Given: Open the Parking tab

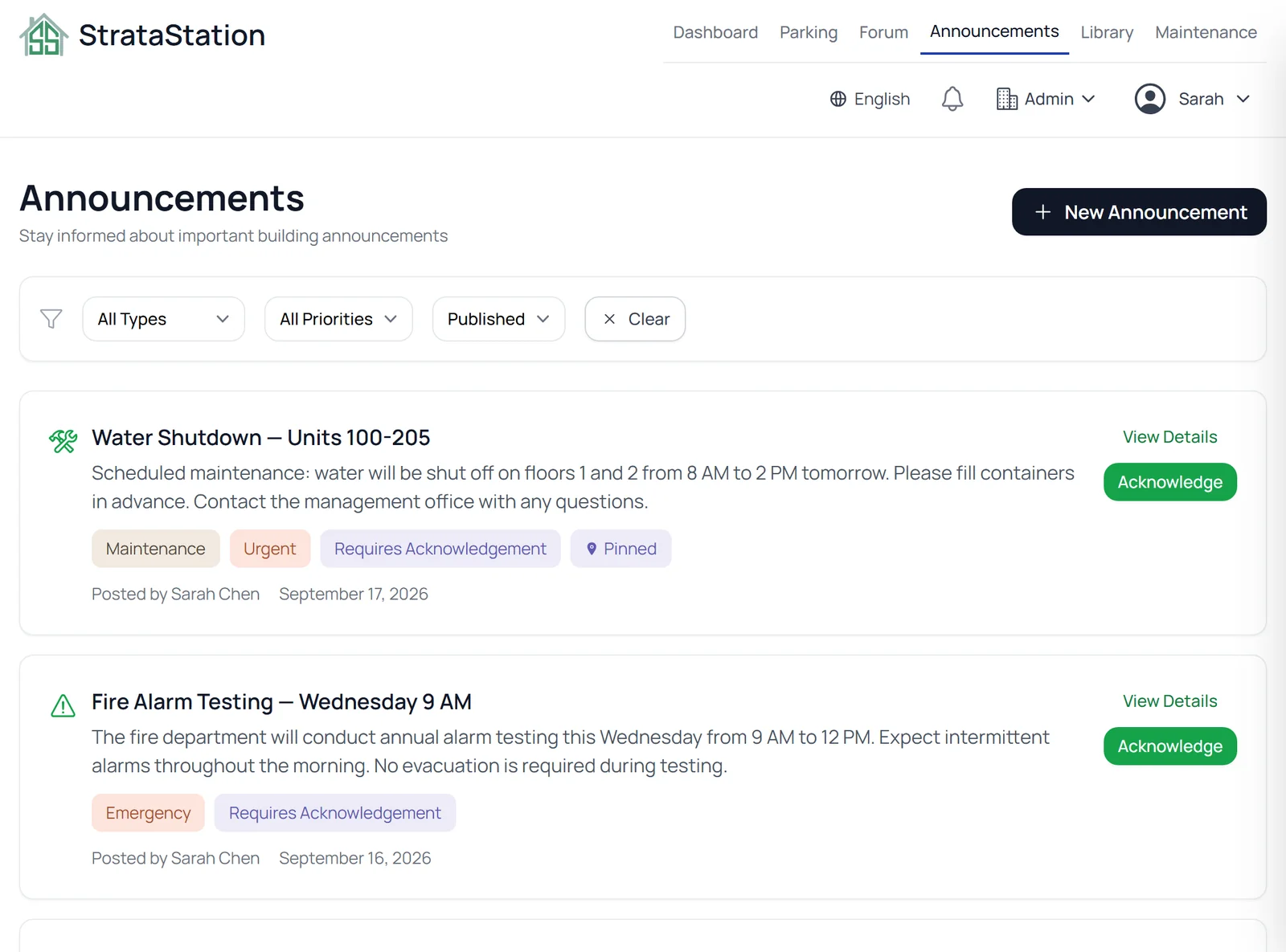Looking at the screenshot, I should pyautogui.click(x=809, y=32).
